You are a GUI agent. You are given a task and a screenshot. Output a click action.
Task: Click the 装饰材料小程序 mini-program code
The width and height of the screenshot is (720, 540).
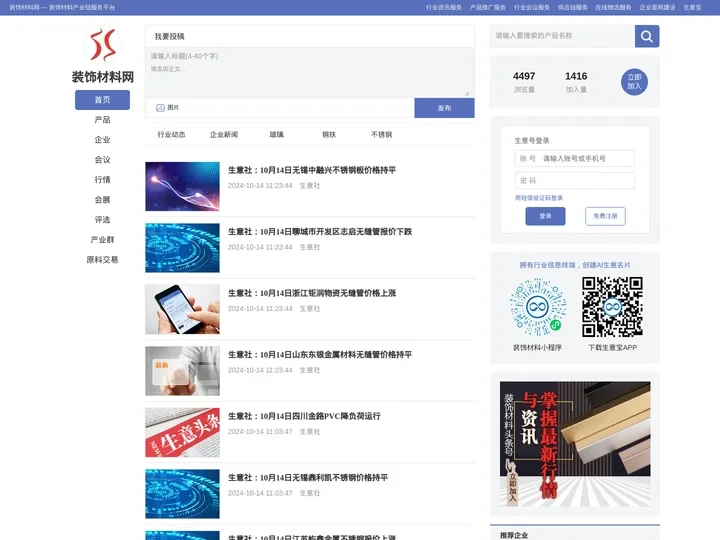537,307
